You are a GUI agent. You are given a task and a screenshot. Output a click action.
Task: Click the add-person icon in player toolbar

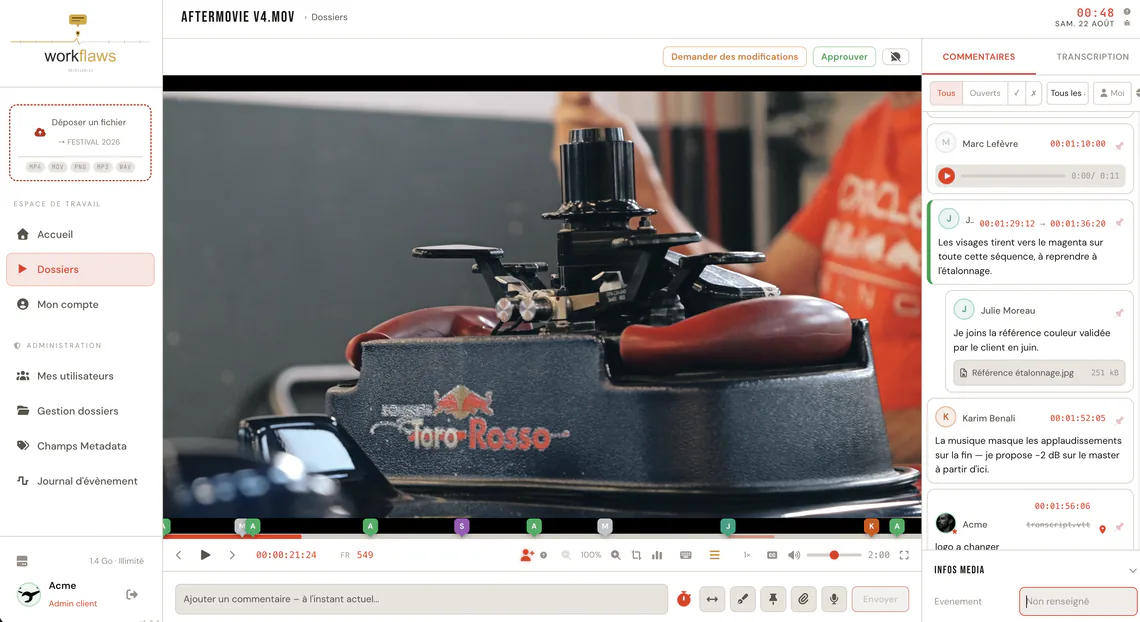[527, 554]
